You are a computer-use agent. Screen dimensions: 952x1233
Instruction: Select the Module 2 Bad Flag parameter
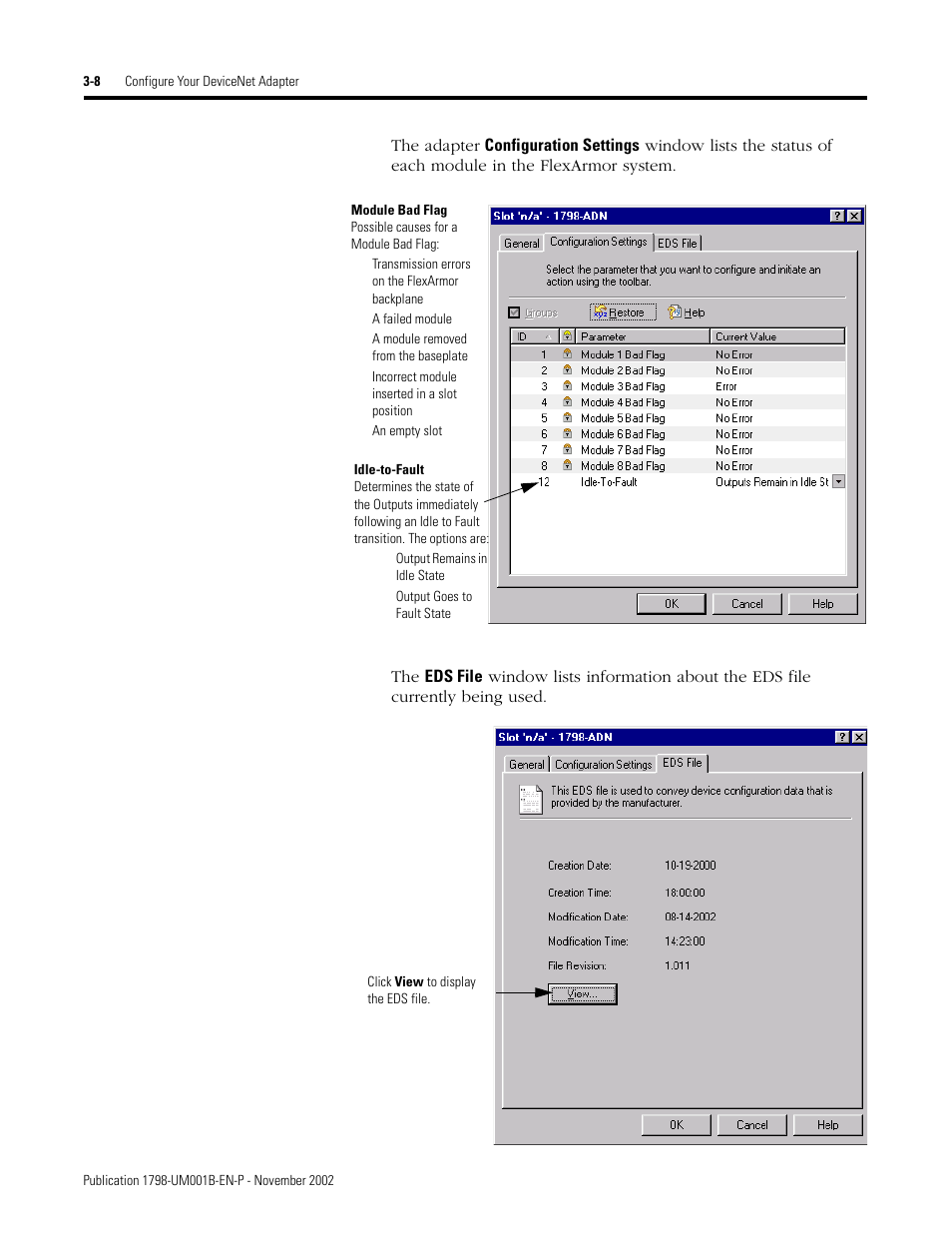click(623, 370)
